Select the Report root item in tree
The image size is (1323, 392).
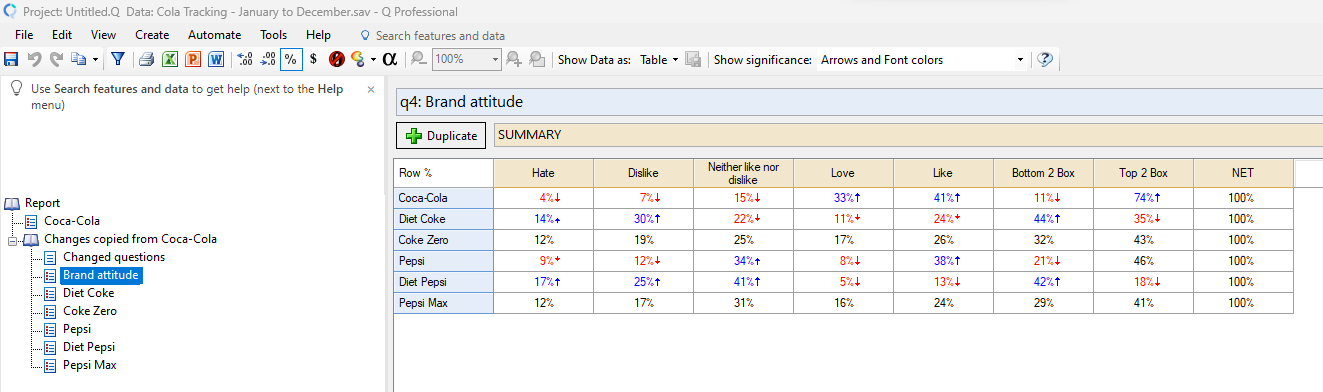tap(42, 203)
